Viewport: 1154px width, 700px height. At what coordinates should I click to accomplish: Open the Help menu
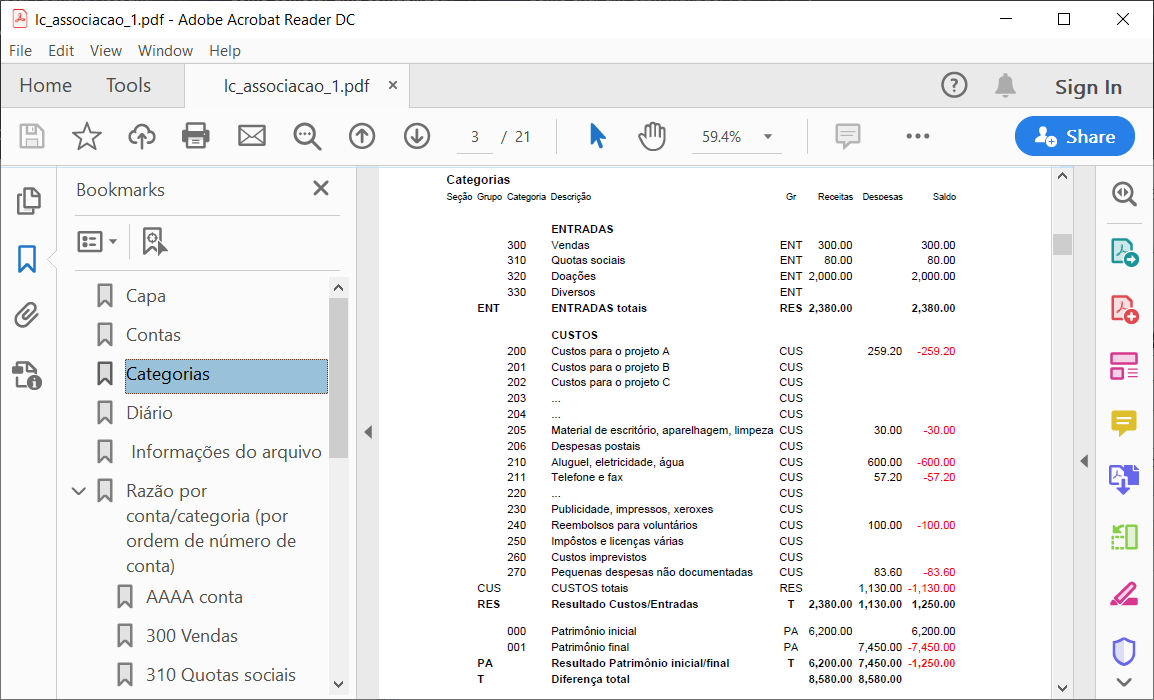coord(224,51)
